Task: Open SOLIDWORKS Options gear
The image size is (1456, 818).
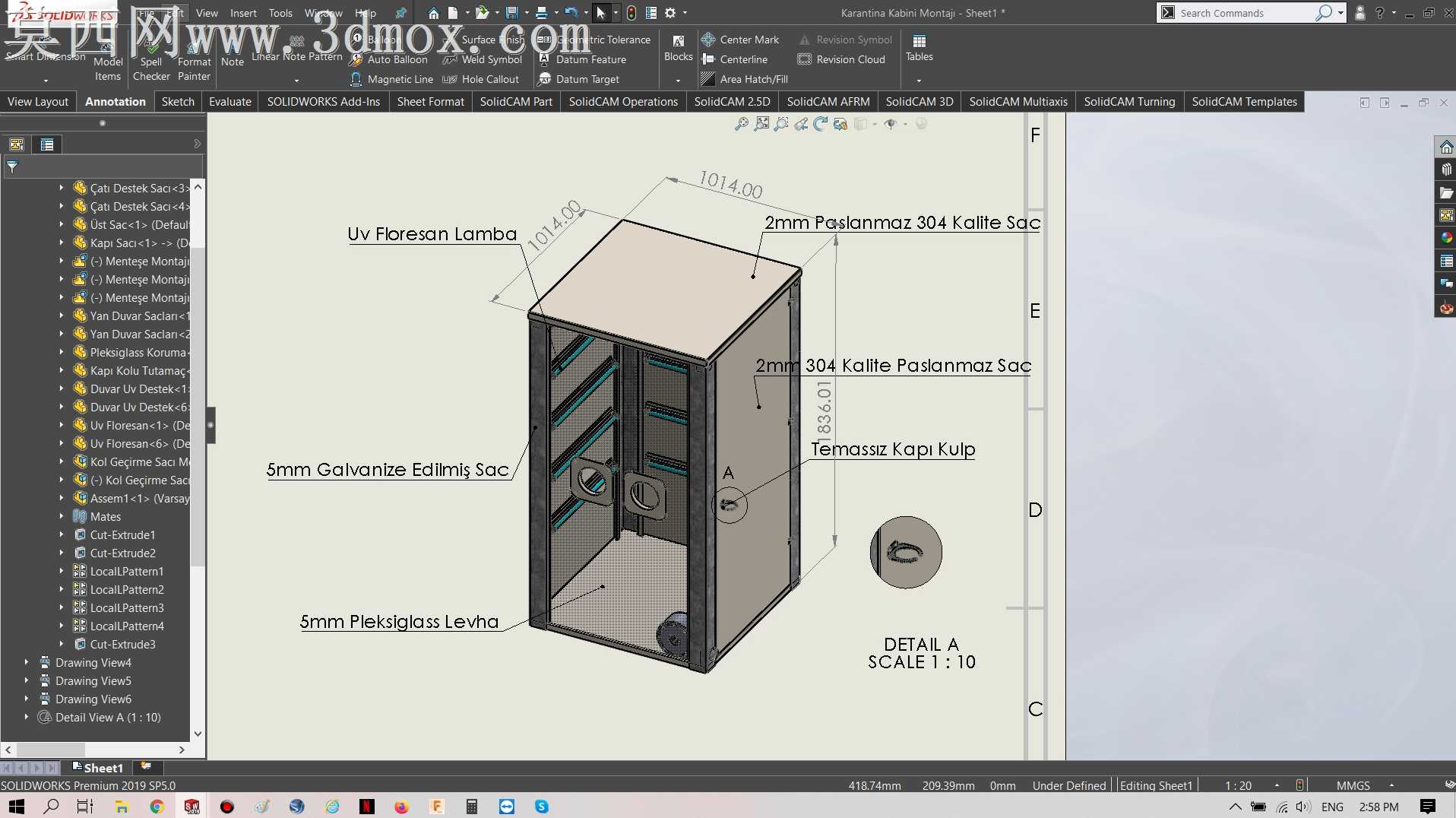Action: click(670, 13)
